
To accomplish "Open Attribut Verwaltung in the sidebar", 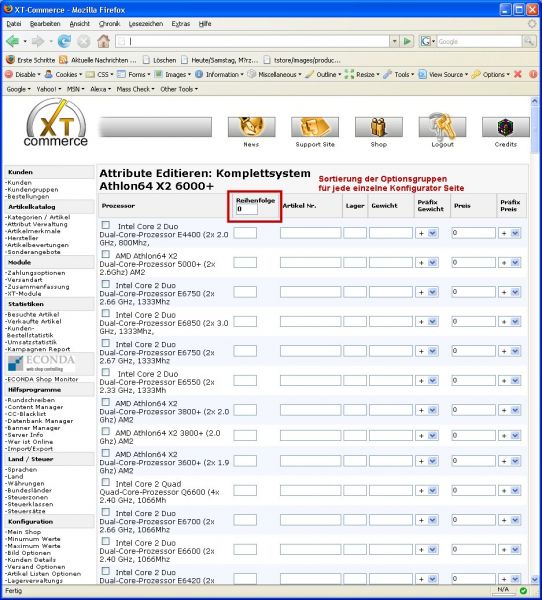I will tap(37, 224).
